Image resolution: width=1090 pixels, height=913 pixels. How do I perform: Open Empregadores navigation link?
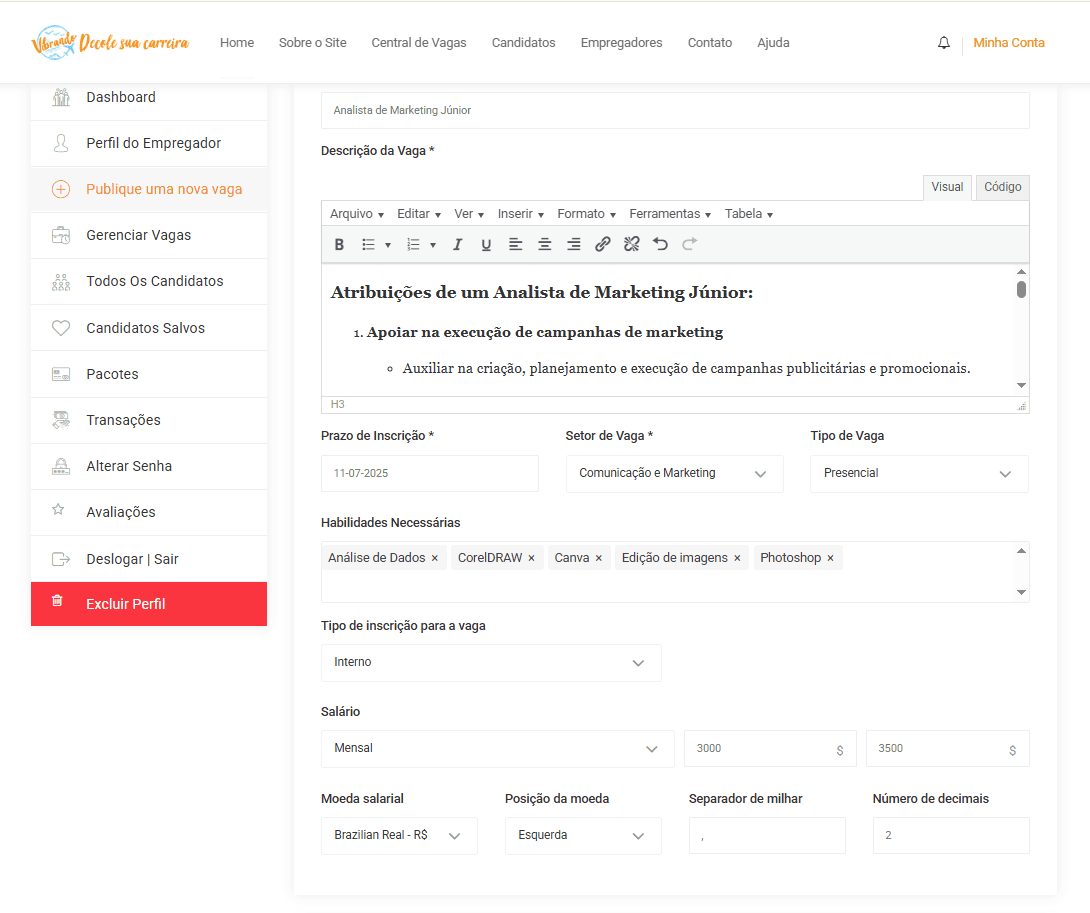(x=621, y=43)
